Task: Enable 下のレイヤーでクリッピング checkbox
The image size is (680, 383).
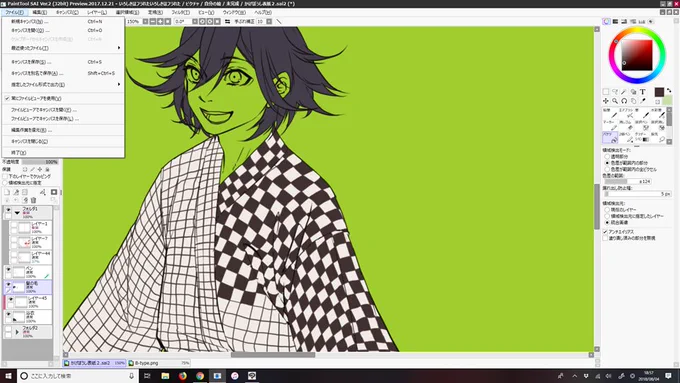Action: tap(5, 177)
